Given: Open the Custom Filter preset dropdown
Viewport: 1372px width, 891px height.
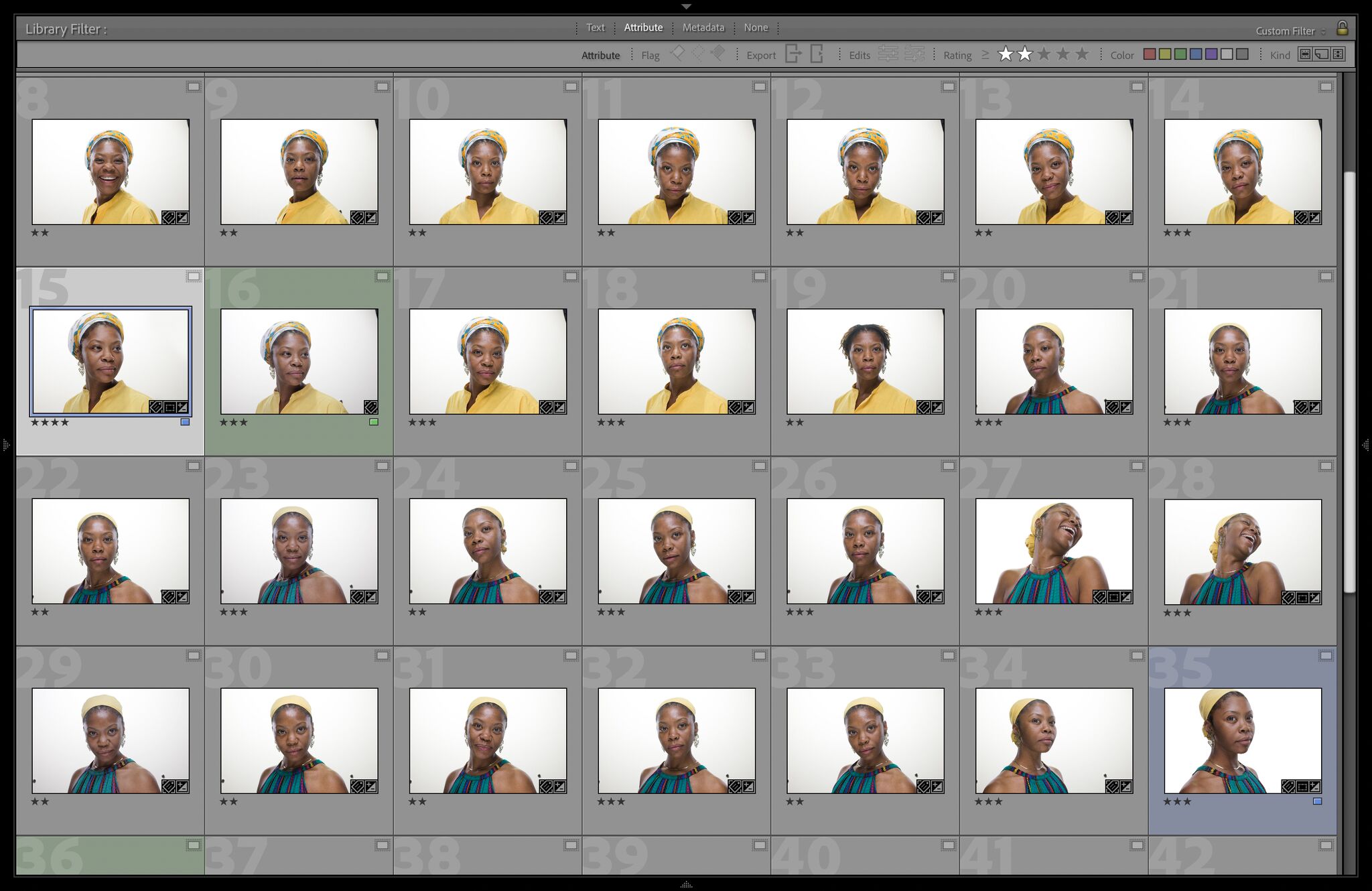Looking at the screenshot, I should [1290, 31].
